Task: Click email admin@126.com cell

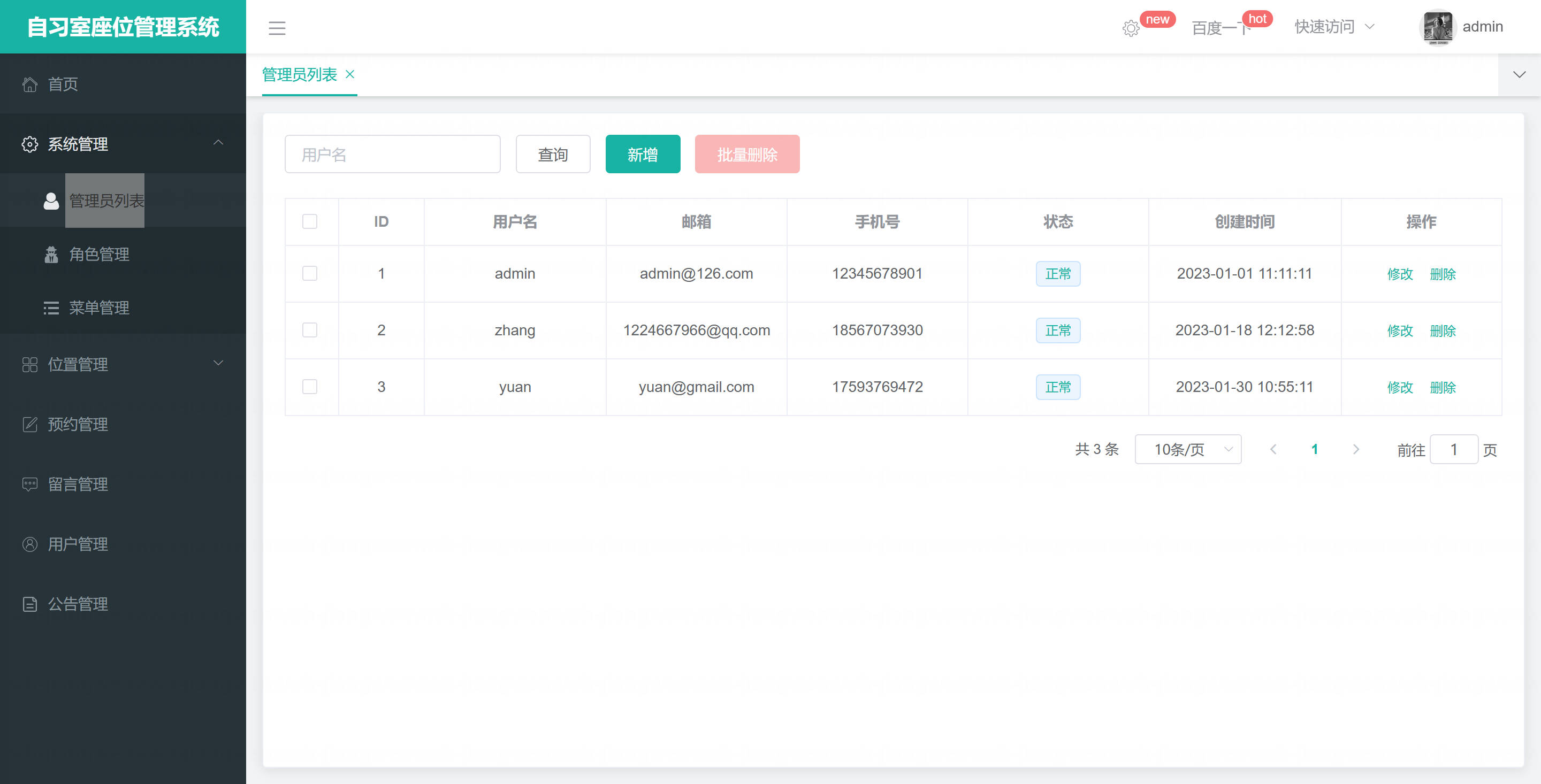Action: [696, 273]
